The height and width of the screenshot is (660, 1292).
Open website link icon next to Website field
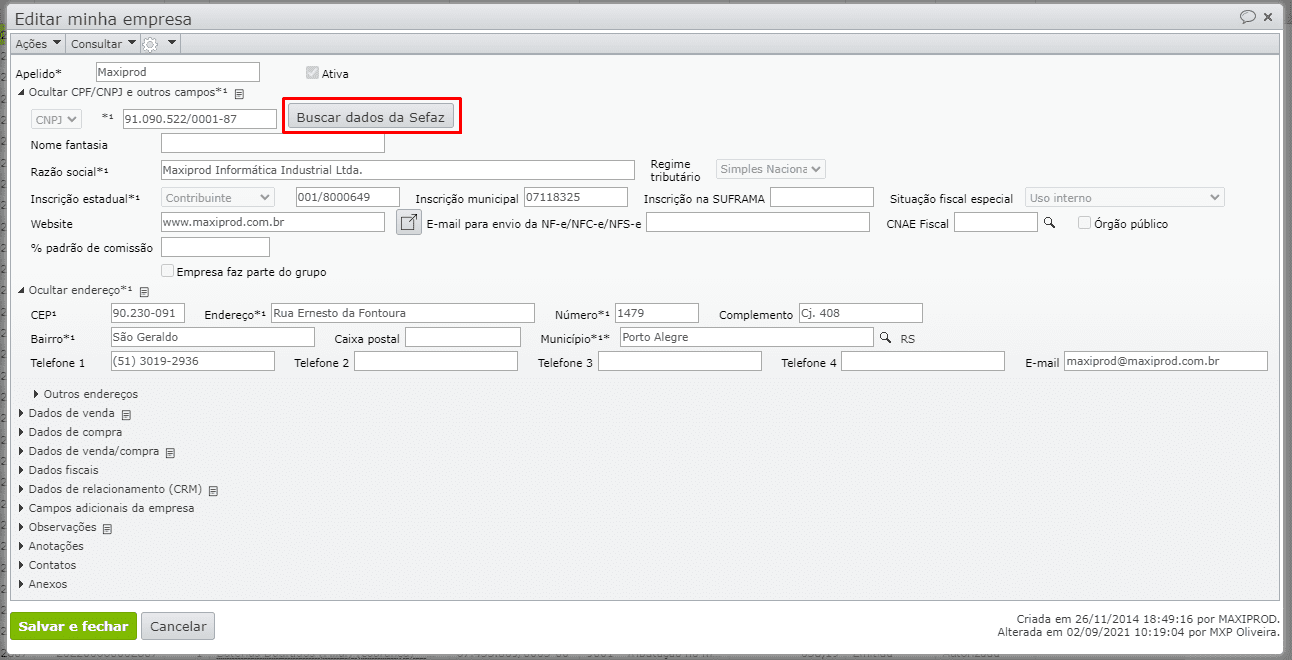coord(408,222)
